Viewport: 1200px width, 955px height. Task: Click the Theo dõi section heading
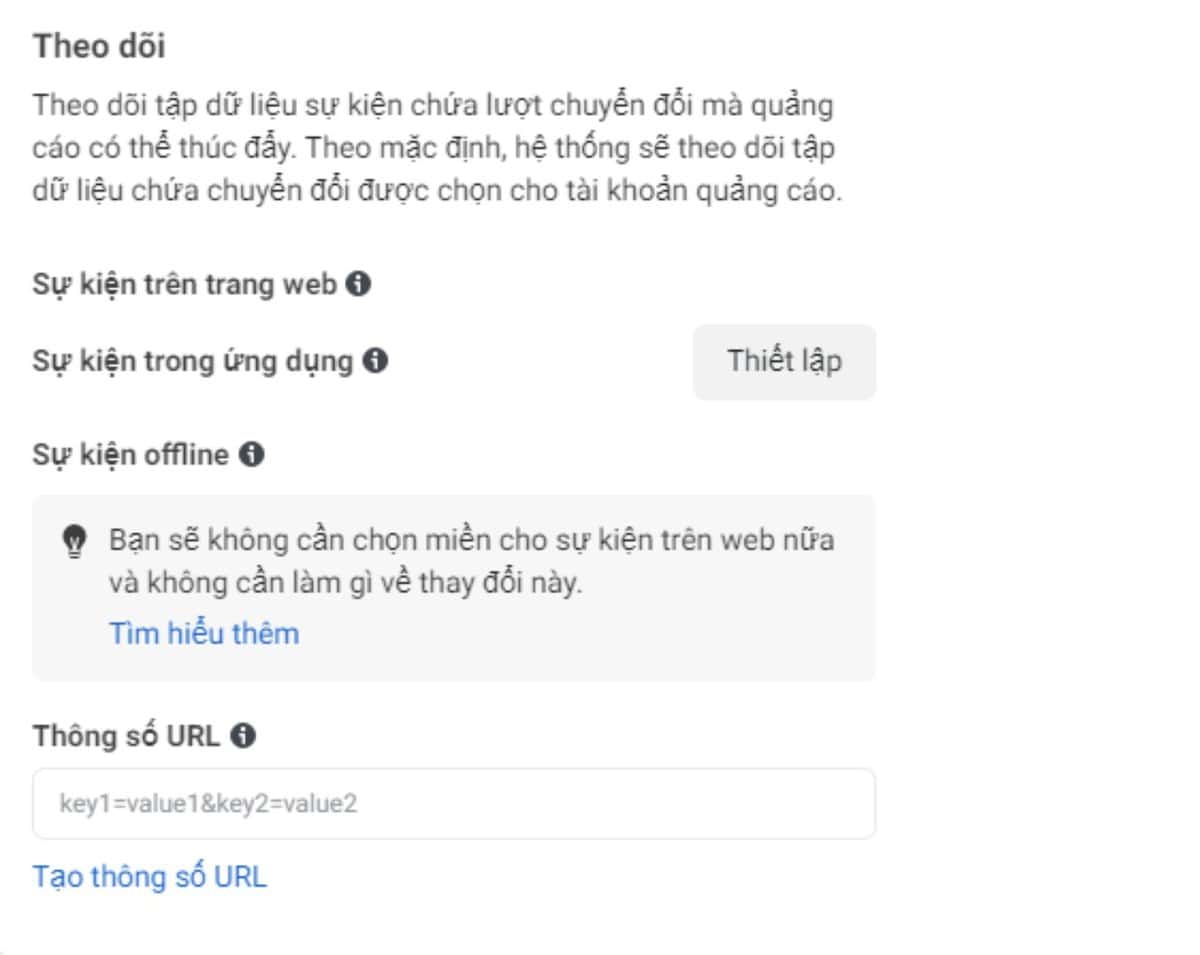pyautogui.click(x=99, y=46)
